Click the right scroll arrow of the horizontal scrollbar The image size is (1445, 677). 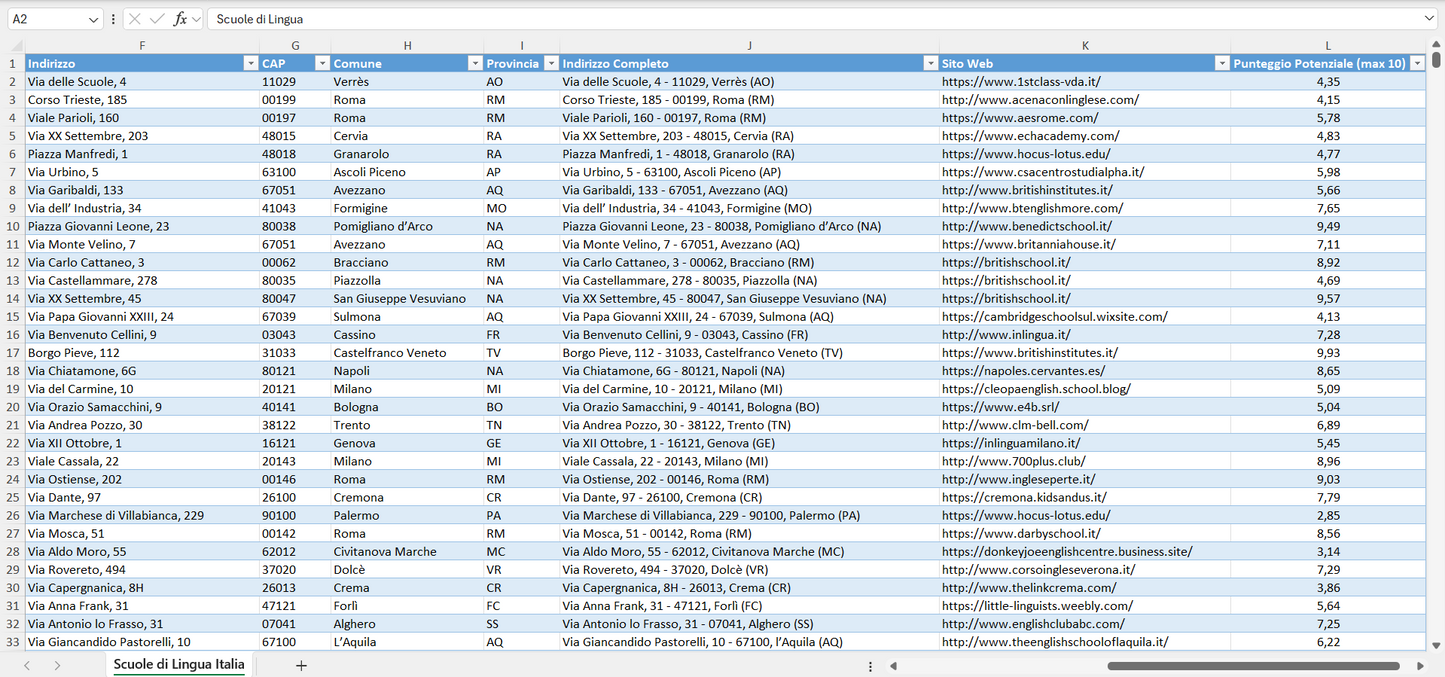(x=1421, y=665)
